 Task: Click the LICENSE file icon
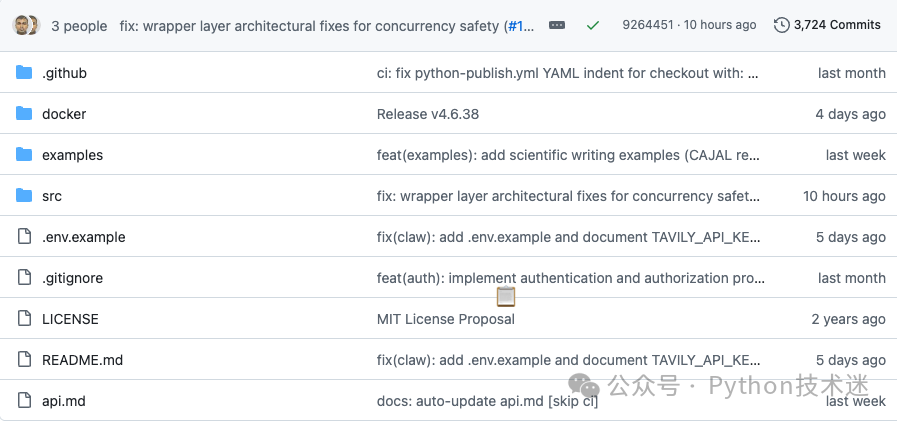pyautogui.click(x=24, y=318)
